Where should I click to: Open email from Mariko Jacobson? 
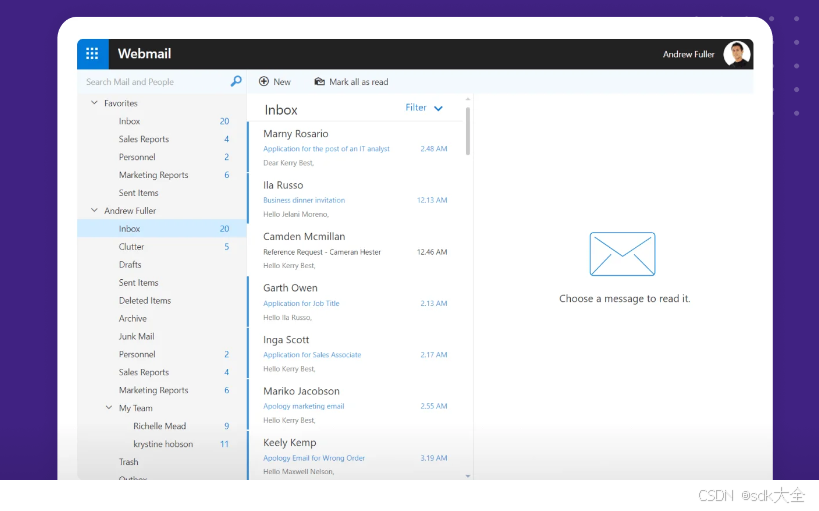pos(355,404)
